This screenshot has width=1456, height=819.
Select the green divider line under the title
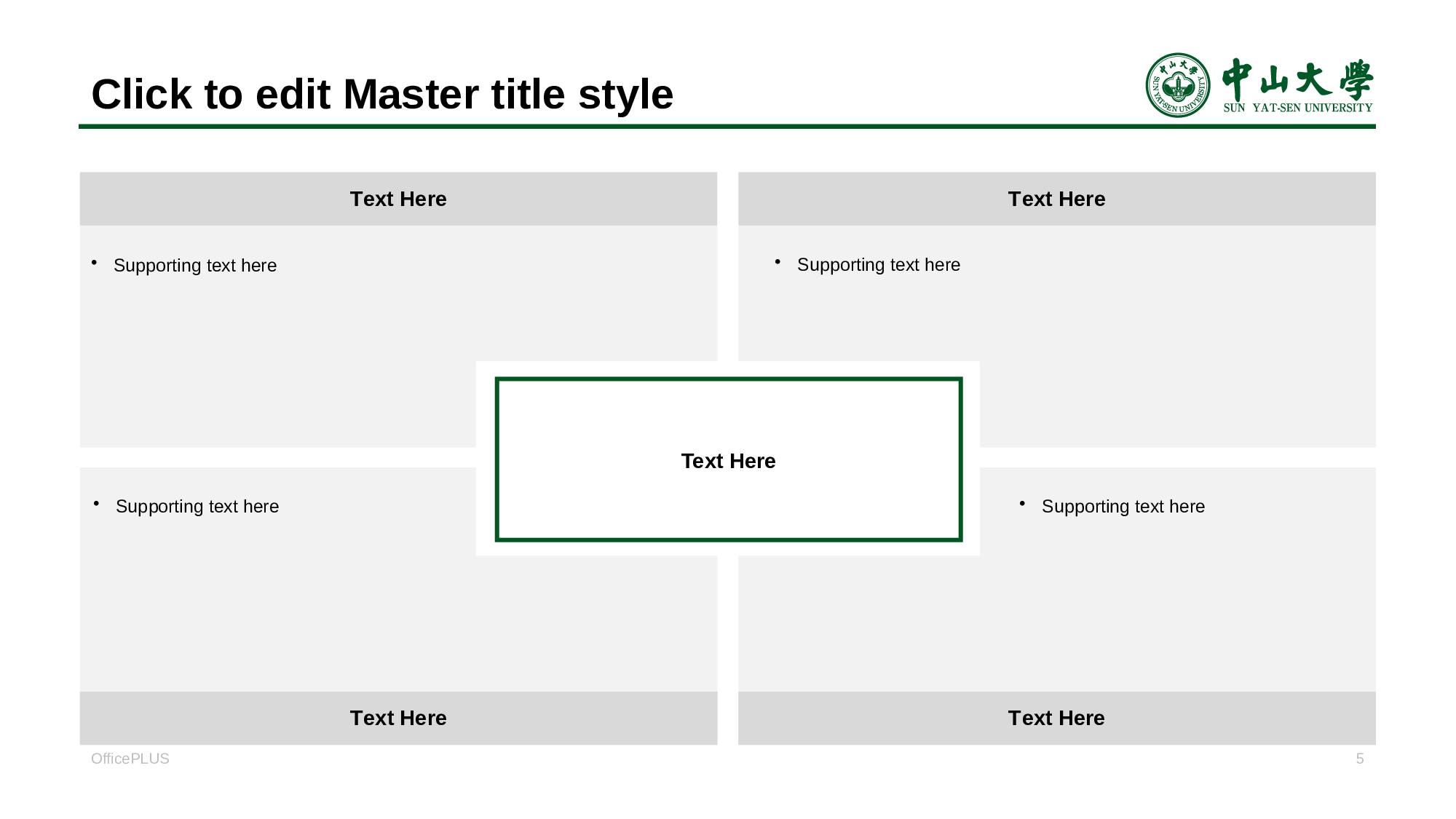tap(727, 127)
